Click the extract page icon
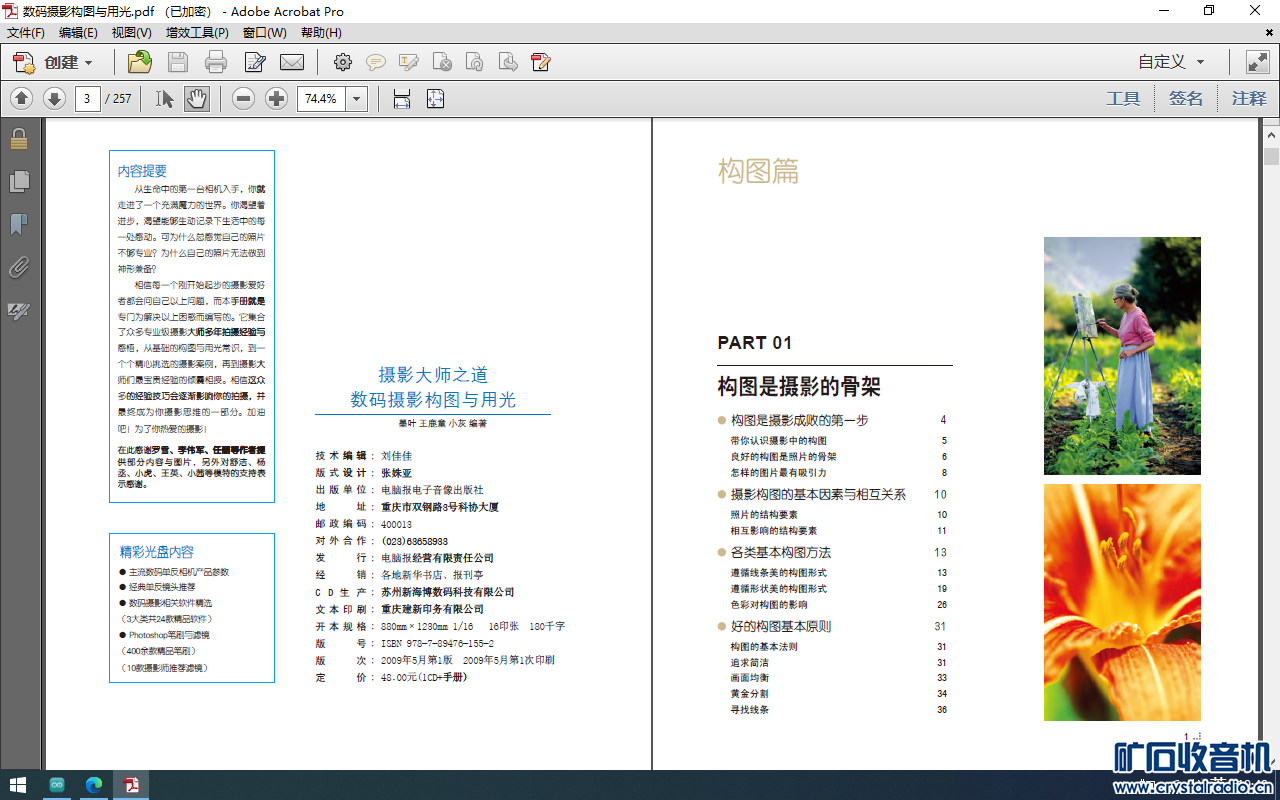The height and width of the screenshot is (800, 1280). (x=508, y=62)
